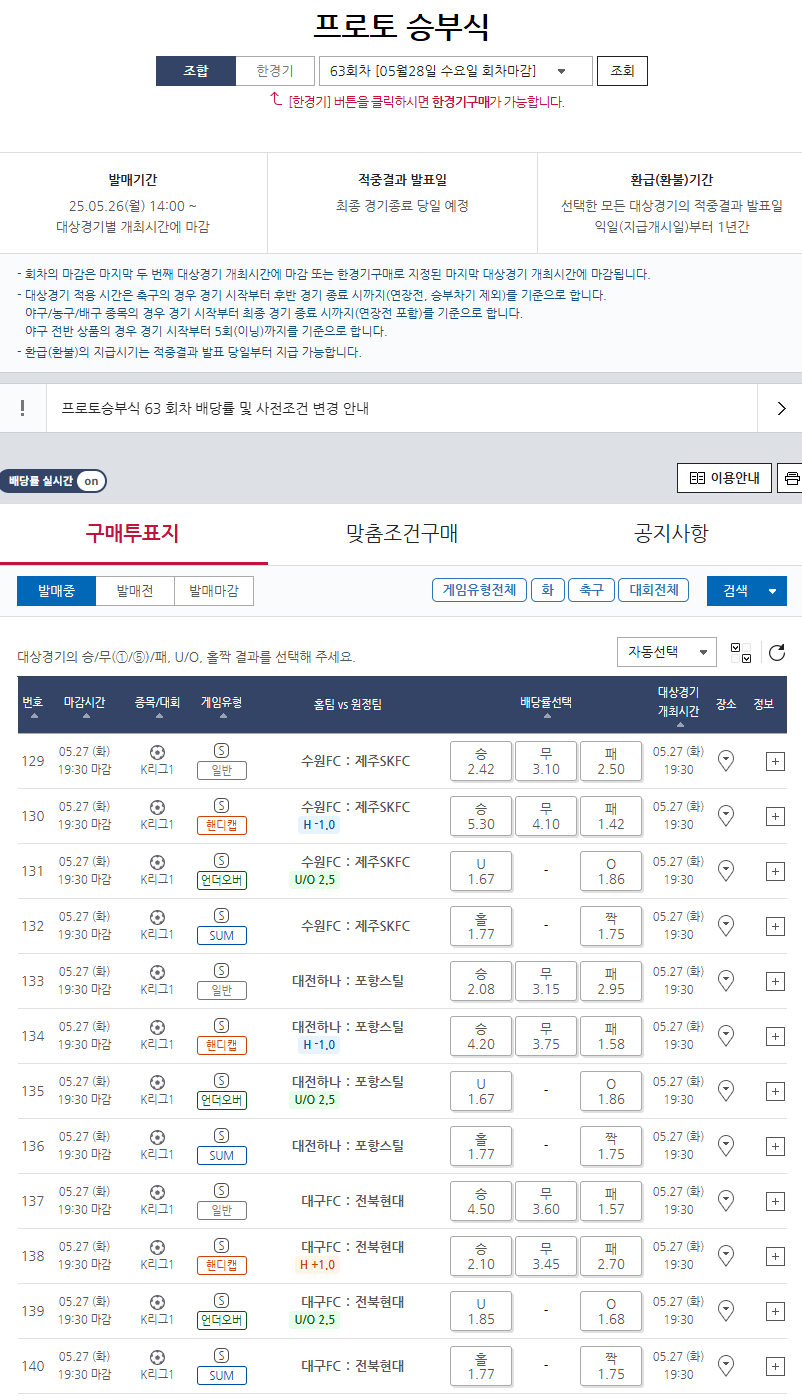Screen dimensions: 802x1400
Task: Expand info plus icon for match 137
Action: point(775,1201)
